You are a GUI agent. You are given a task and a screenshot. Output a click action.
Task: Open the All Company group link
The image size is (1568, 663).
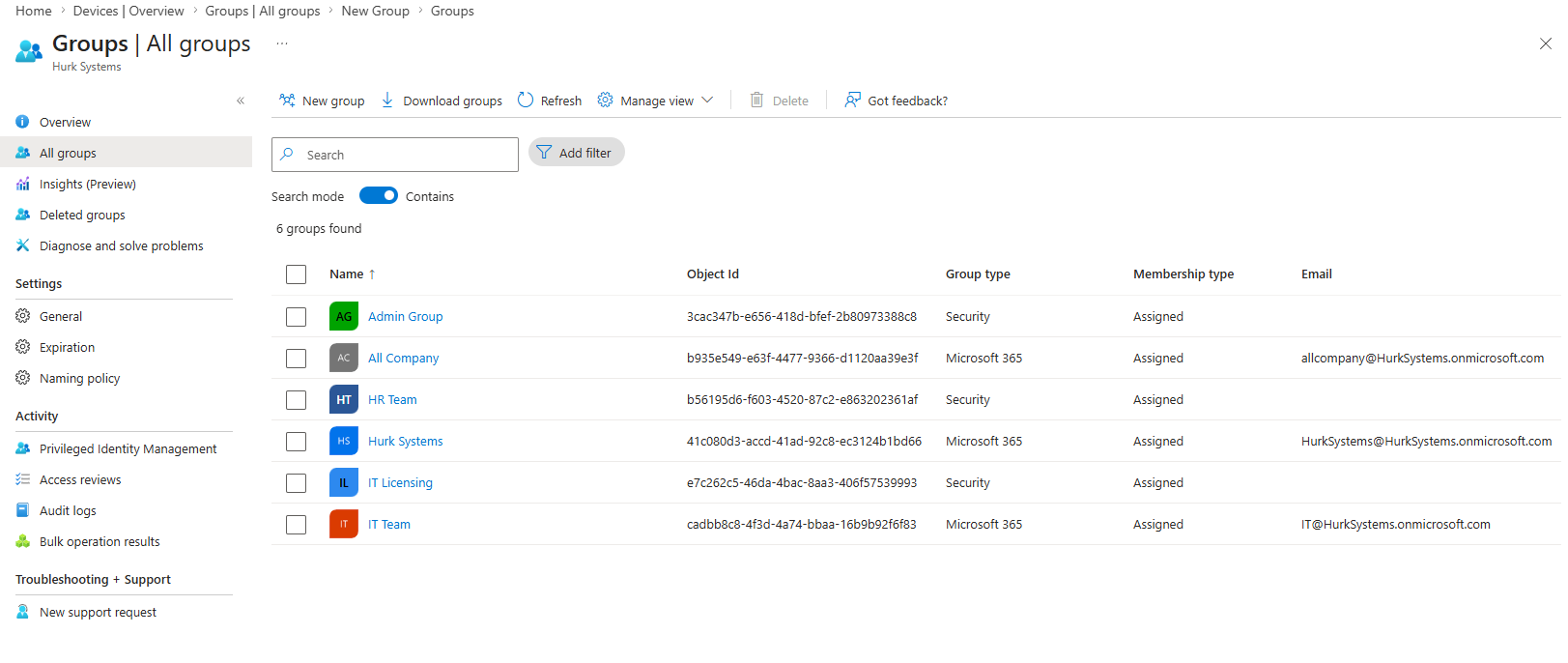[403, 358]
